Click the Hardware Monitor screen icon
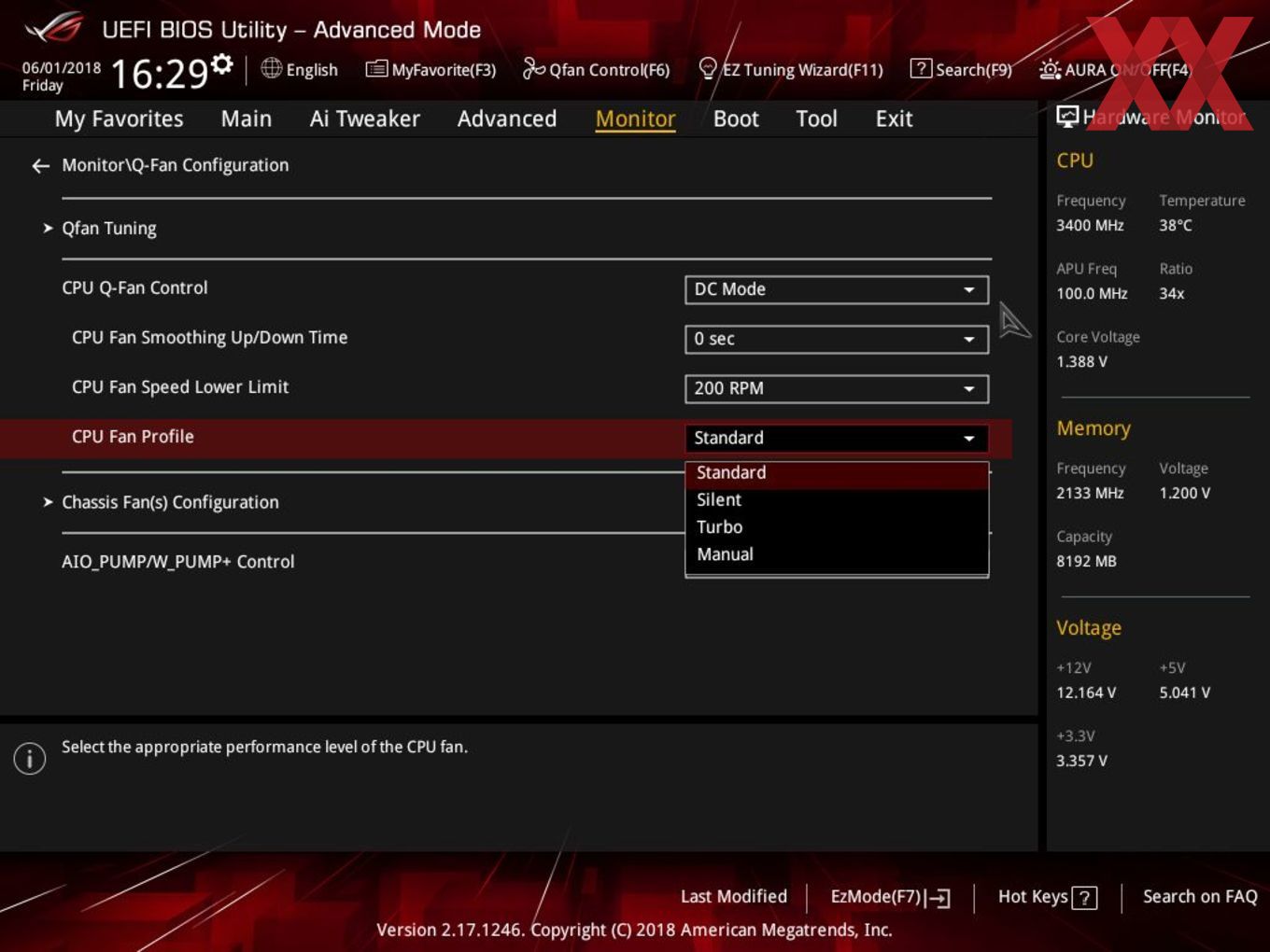Viewport: 1270px width, 952px height. (x=1067, y=117)
